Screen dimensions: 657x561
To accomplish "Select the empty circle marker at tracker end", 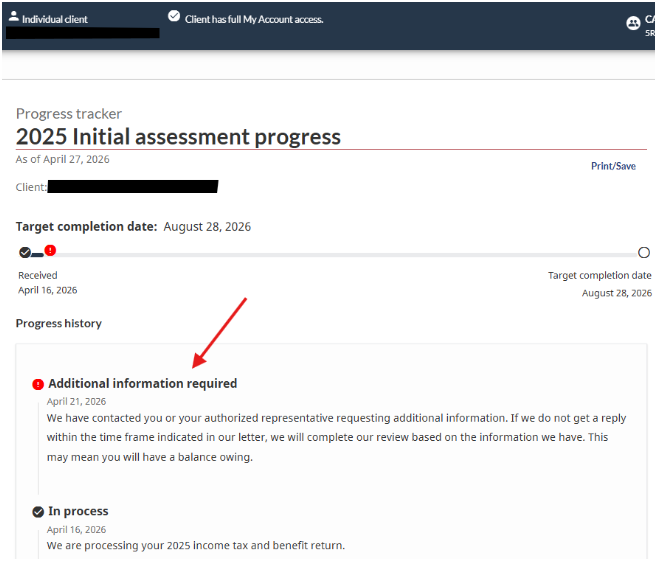I will pyautogui.click(x=643, y=253).
